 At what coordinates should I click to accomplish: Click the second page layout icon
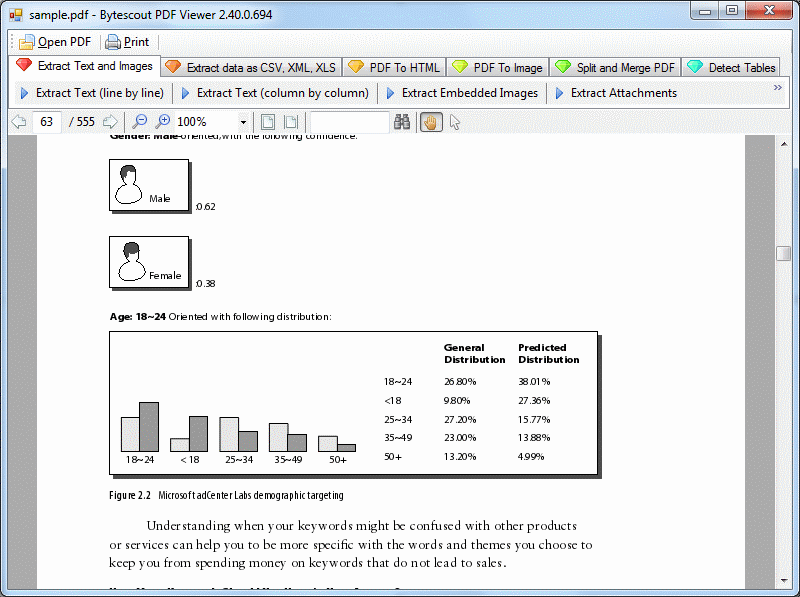(291, 122)
